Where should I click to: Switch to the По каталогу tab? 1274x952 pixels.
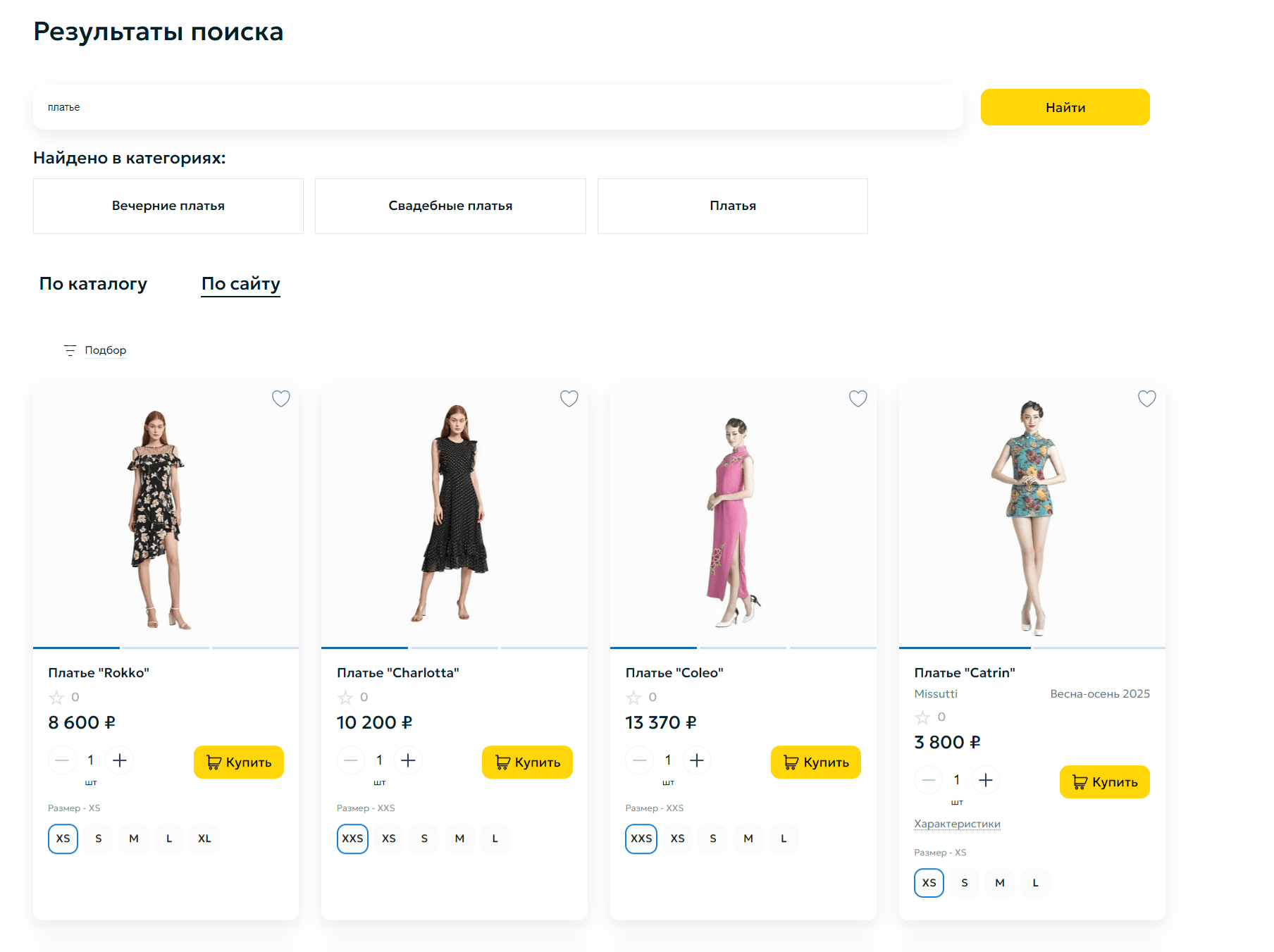(93, 284)
